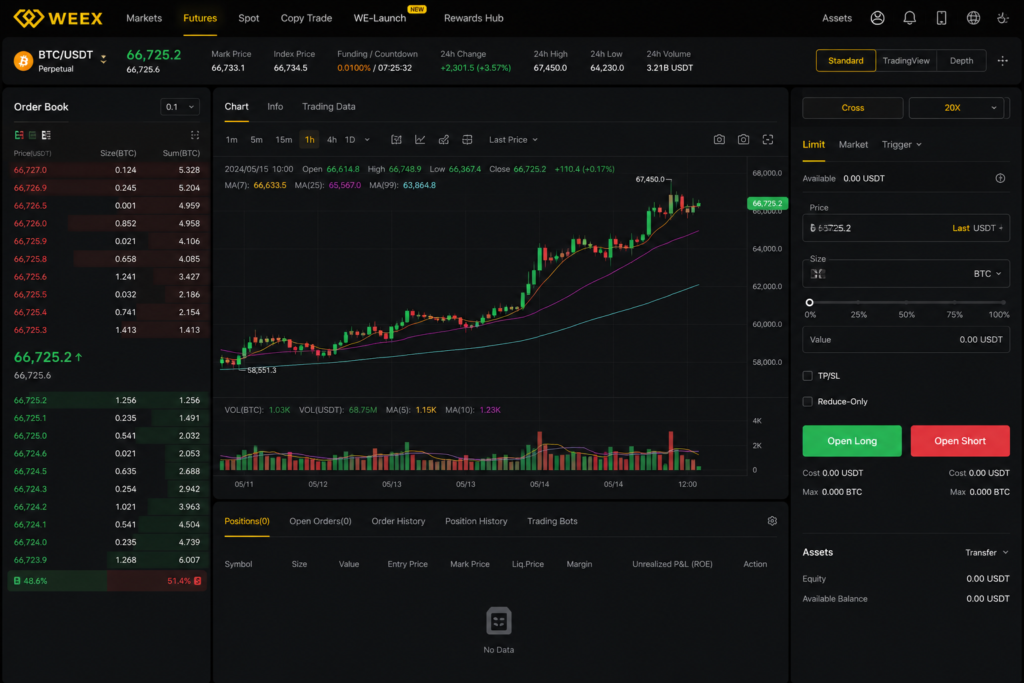The height and width of the screenshot is (683, 1024).
Task: Click the 66,727.0 ask price row
Action: 106,170
